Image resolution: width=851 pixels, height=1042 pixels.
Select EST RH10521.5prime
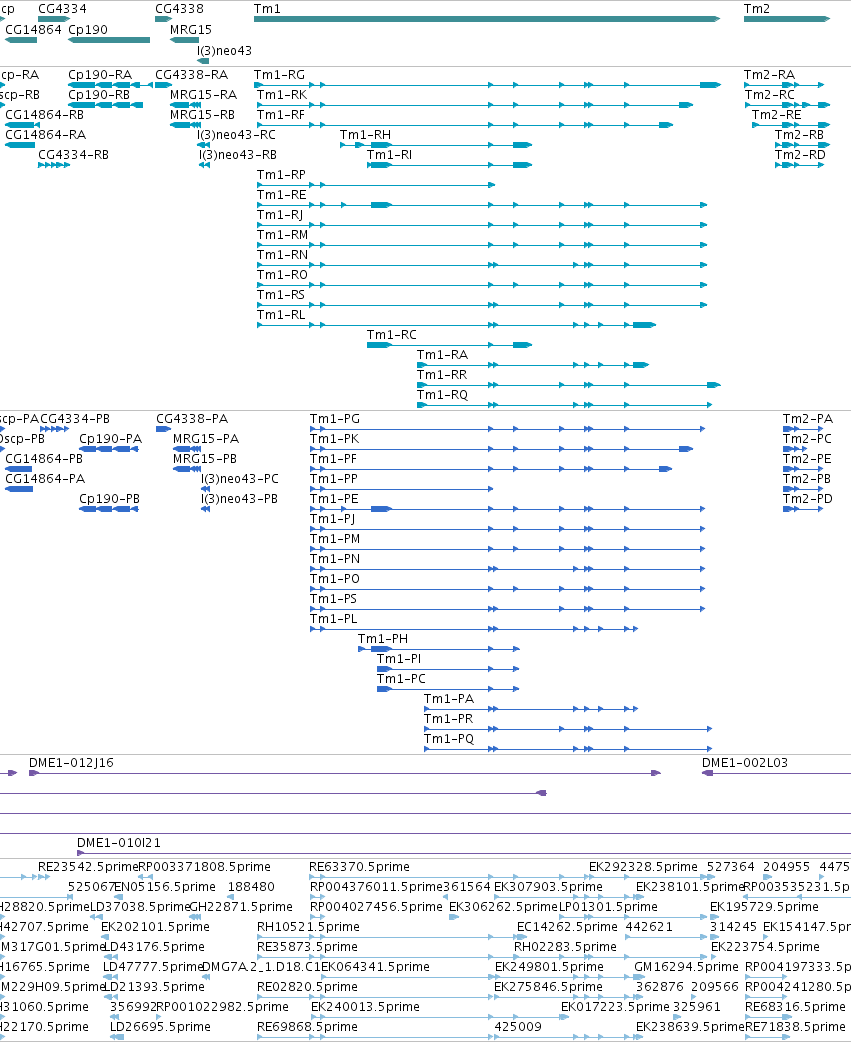point(308,926)
